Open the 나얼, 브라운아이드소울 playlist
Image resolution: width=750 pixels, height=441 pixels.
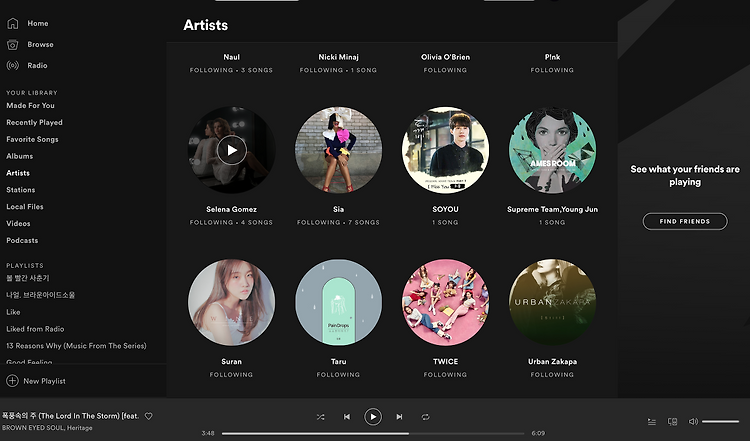point(41,295)
